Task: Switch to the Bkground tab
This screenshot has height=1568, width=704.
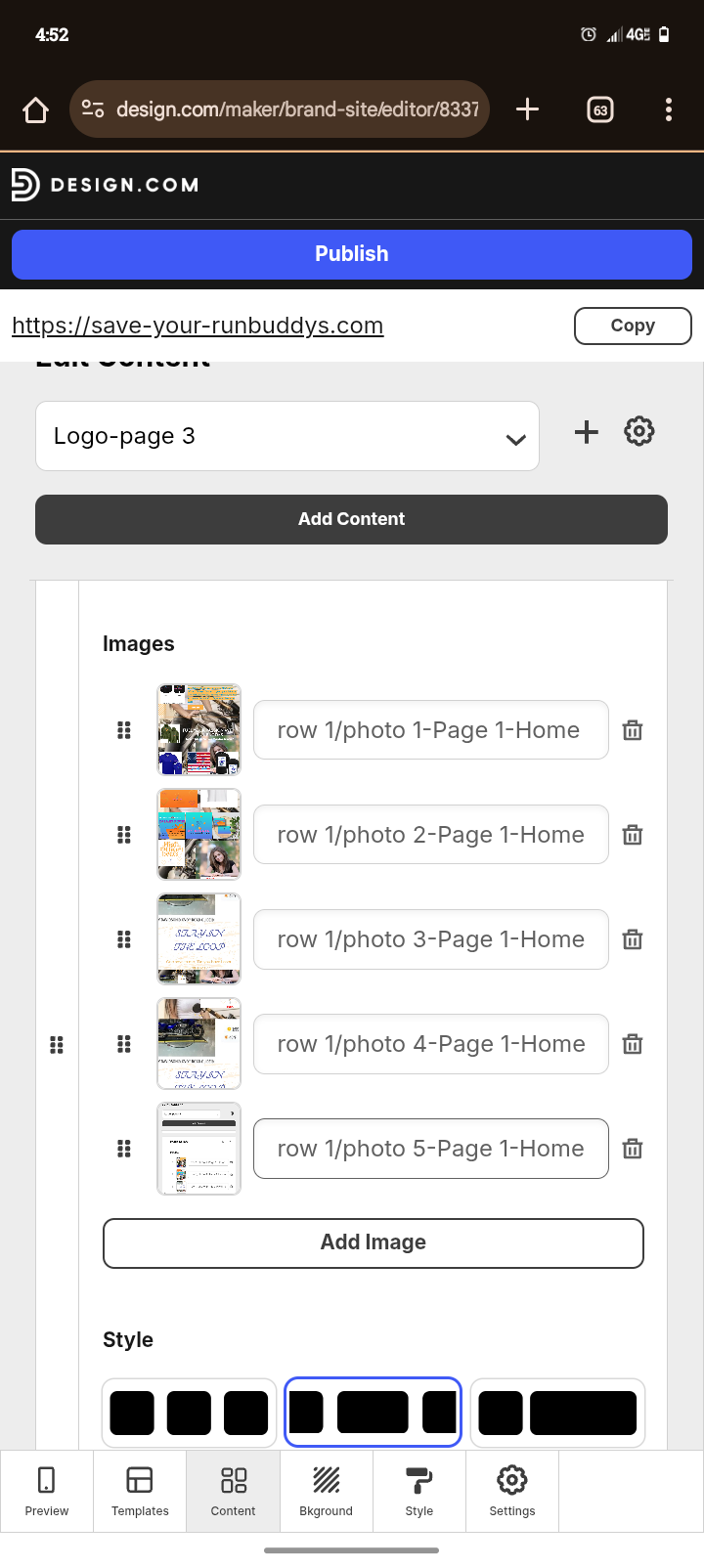Action: click(326, 1491)
